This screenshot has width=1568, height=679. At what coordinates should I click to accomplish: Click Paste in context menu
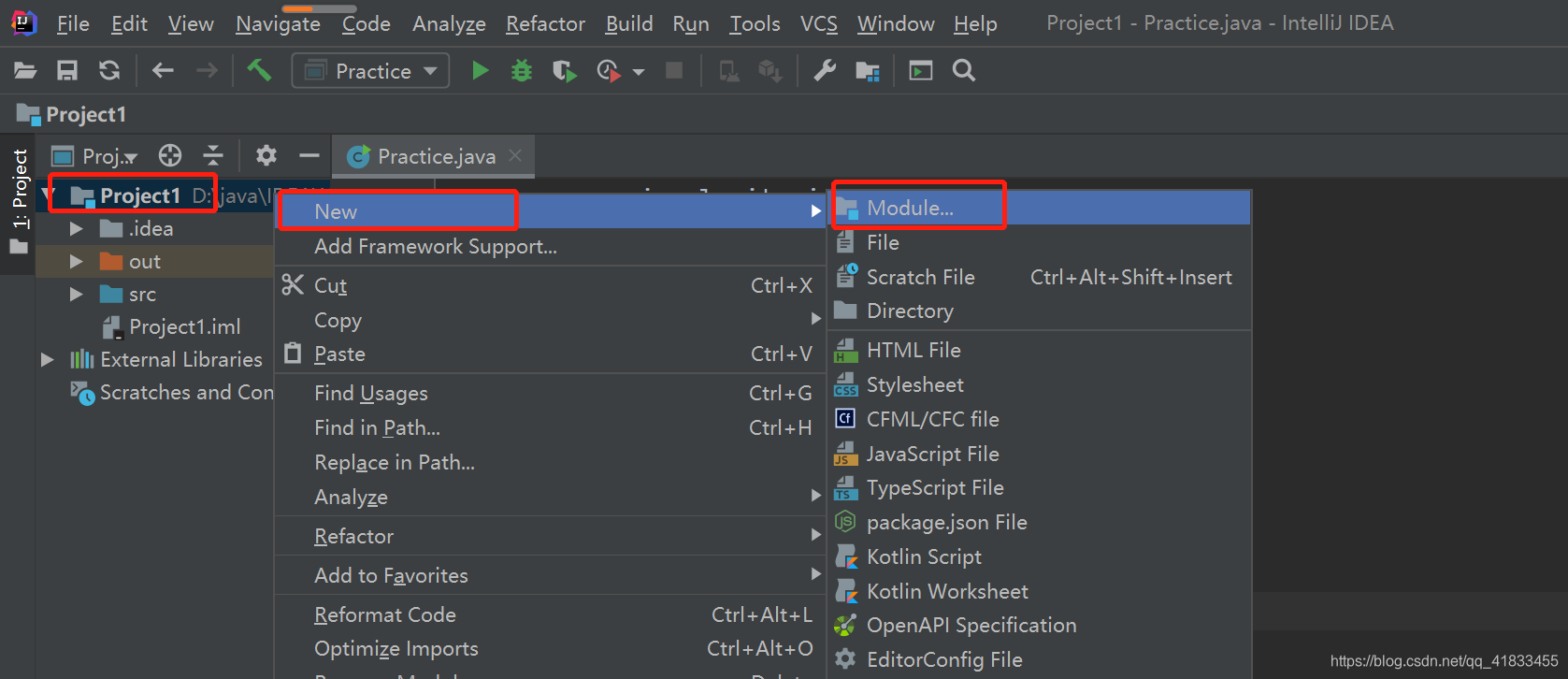pyautogui.click(x=550, y=354)
